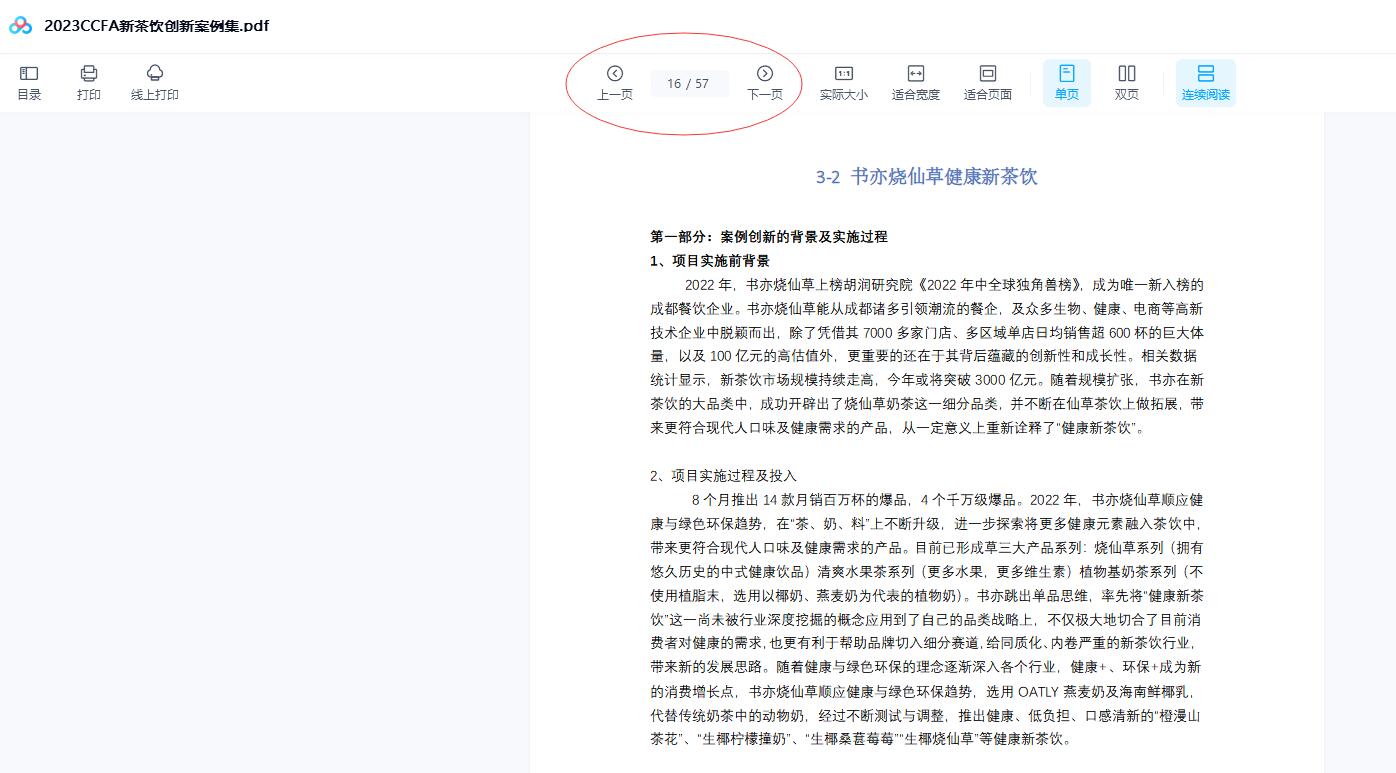The width and height of the screenshot is (1396, 773).
Task: Click the paragraph beginning 8 个月推出 14 款
Action: pyautogui.click(x=926, y=619)
